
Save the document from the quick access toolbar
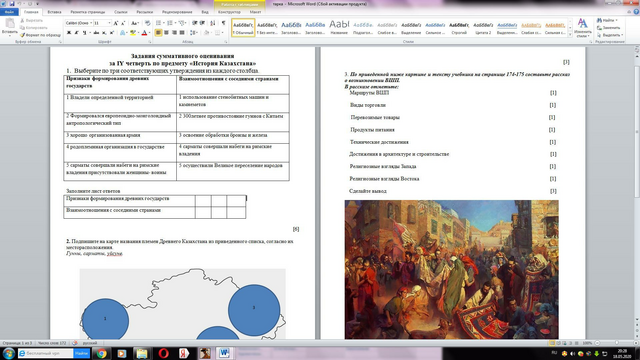[x=11, y=4]
